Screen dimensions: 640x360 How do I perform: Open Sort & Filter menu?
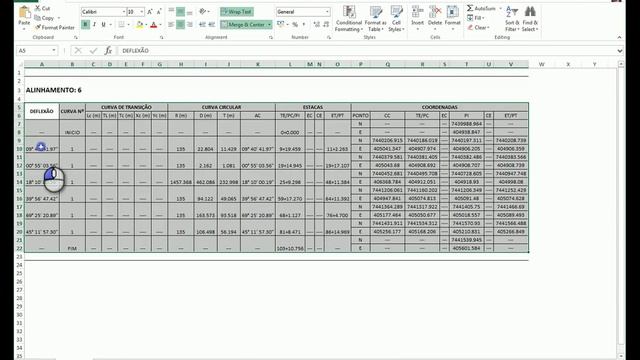512,19
